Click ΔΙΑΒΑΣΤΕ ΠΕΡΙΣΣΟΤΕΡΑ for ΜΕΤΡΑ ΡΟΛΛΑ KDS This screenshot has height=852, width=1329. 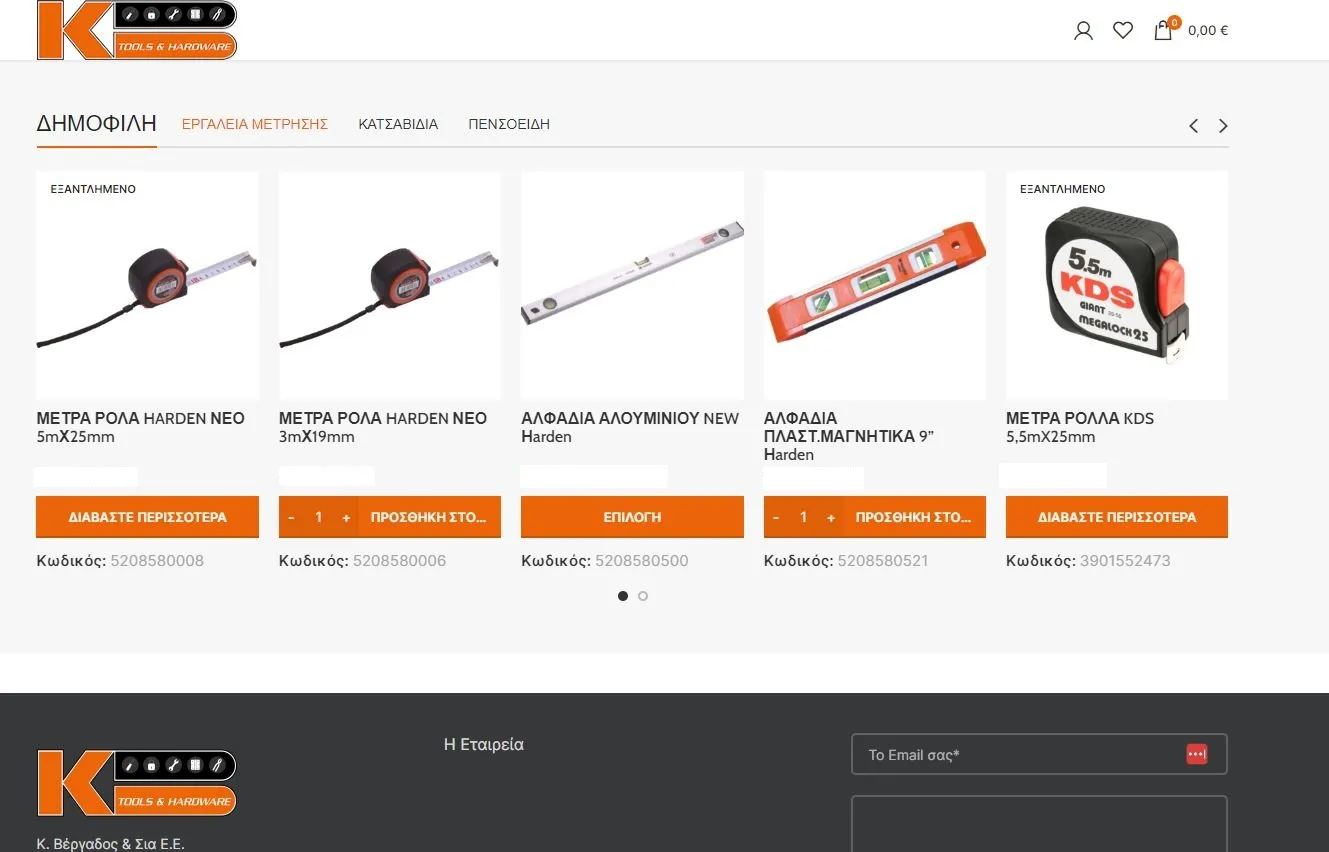pyautogui.click(x=1117, y=517)
